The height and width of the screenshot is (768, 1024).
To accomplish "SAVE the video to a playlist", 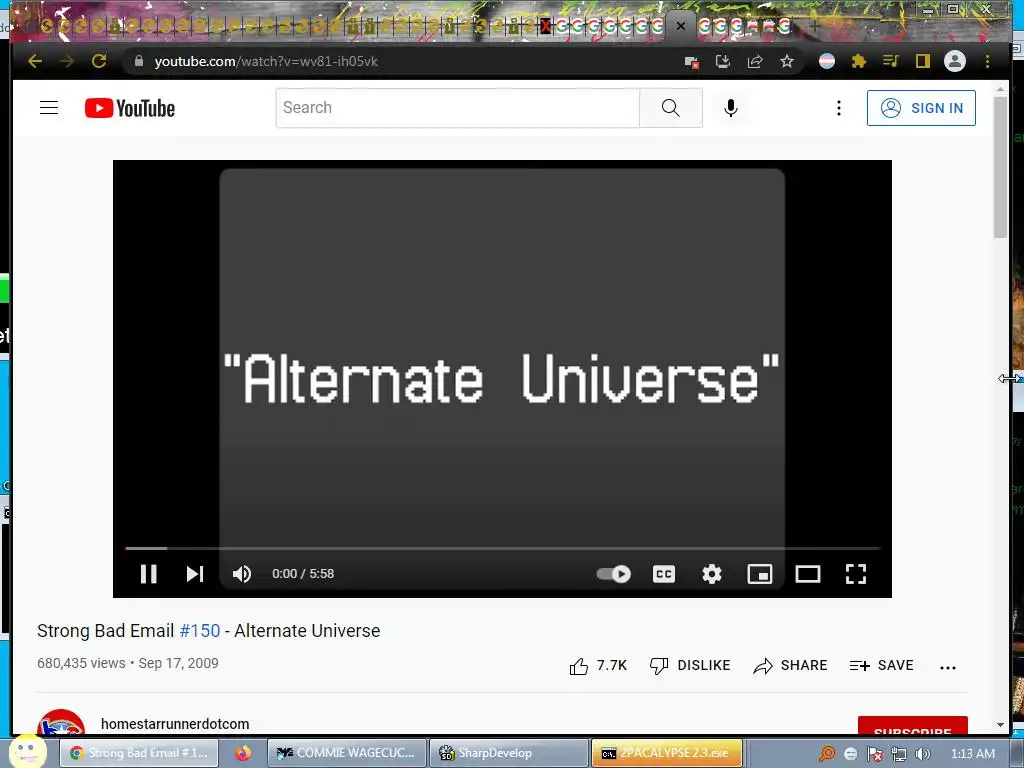I will coord(881,665).
